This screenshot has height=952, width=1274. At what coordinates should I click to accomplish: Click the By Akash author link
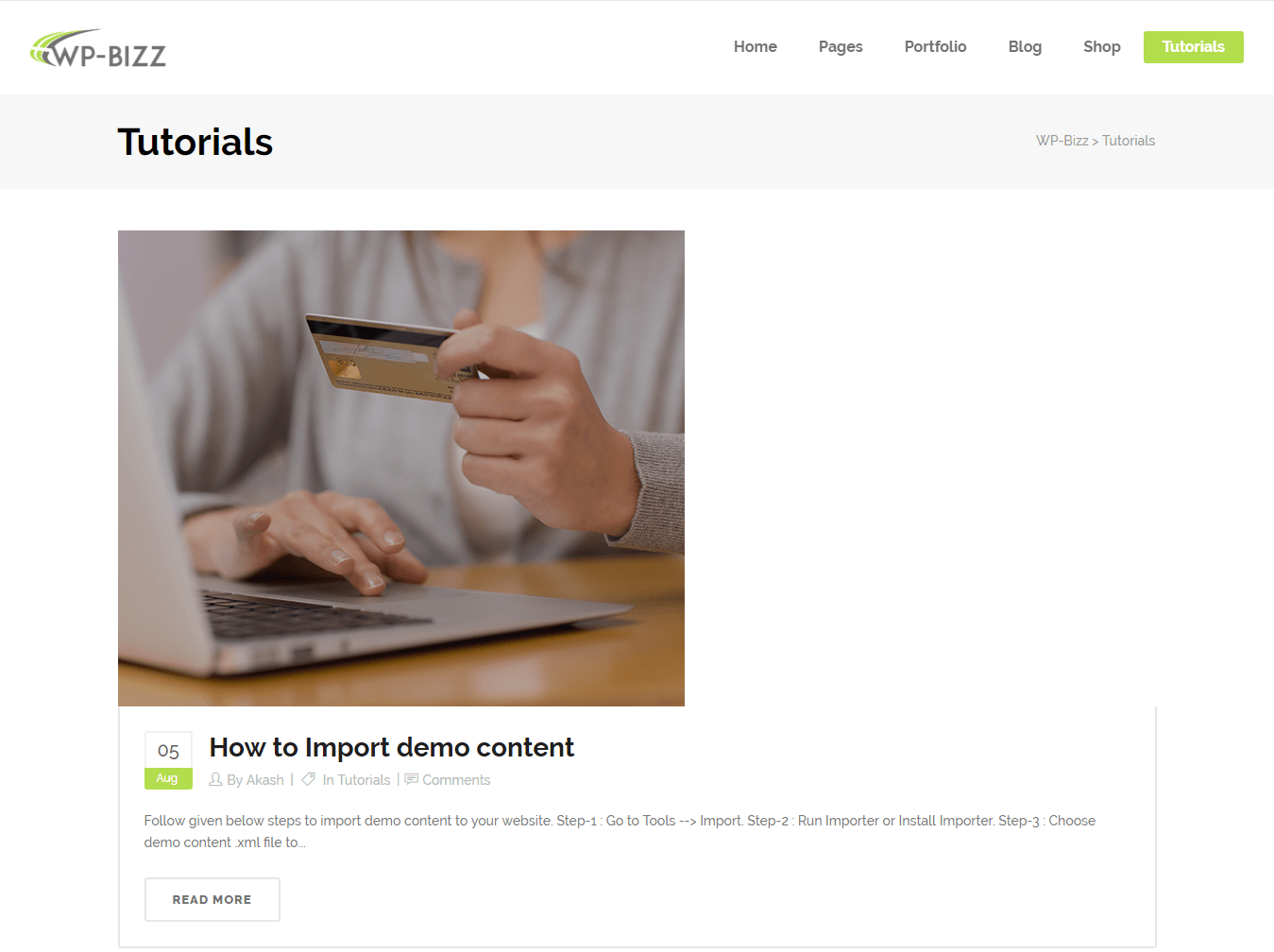[255, 780]
